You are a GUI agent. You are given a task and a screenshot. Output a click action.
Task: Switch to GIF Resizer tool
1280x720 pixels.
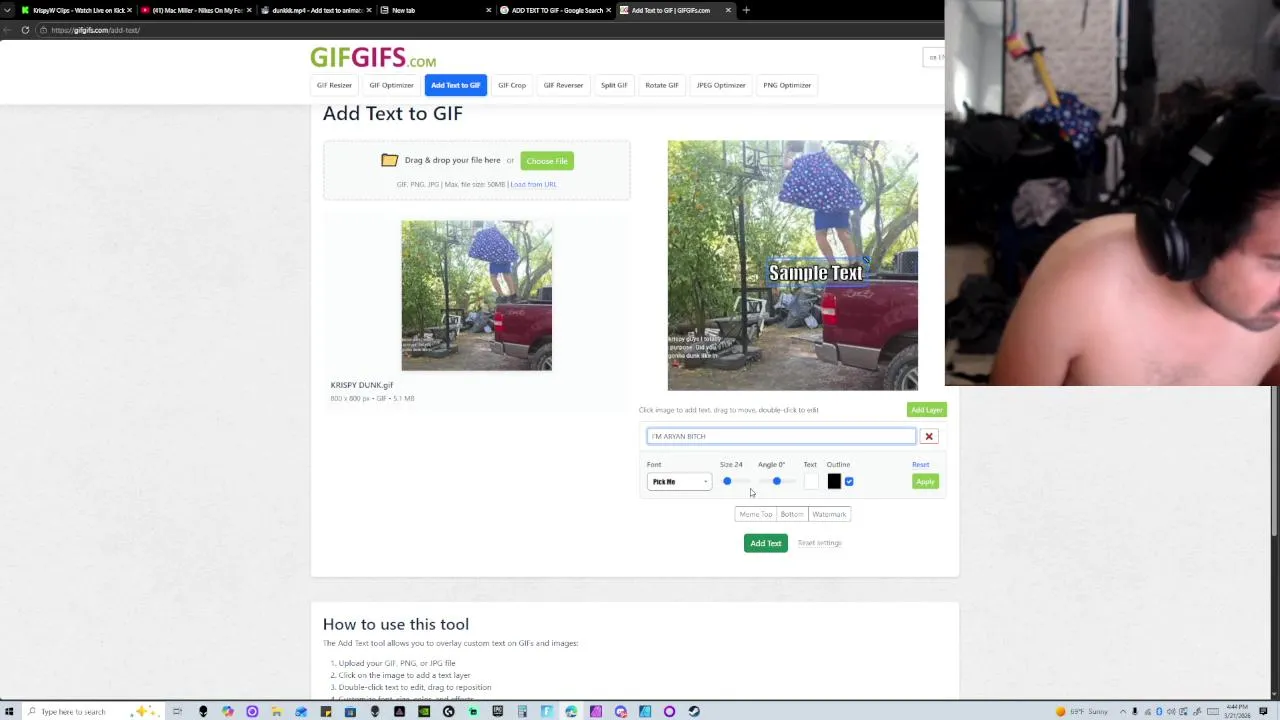pos(334,85)
